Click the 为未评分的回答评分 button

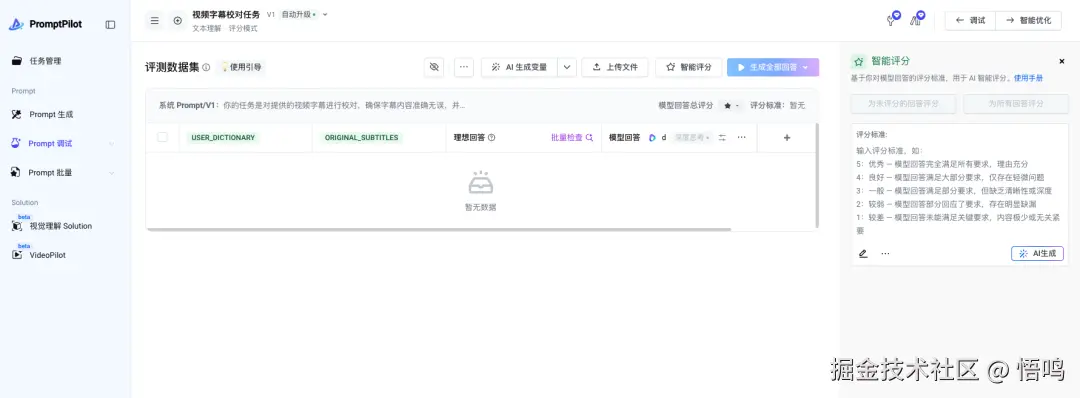pyautogui.click(x=904, y=104)
